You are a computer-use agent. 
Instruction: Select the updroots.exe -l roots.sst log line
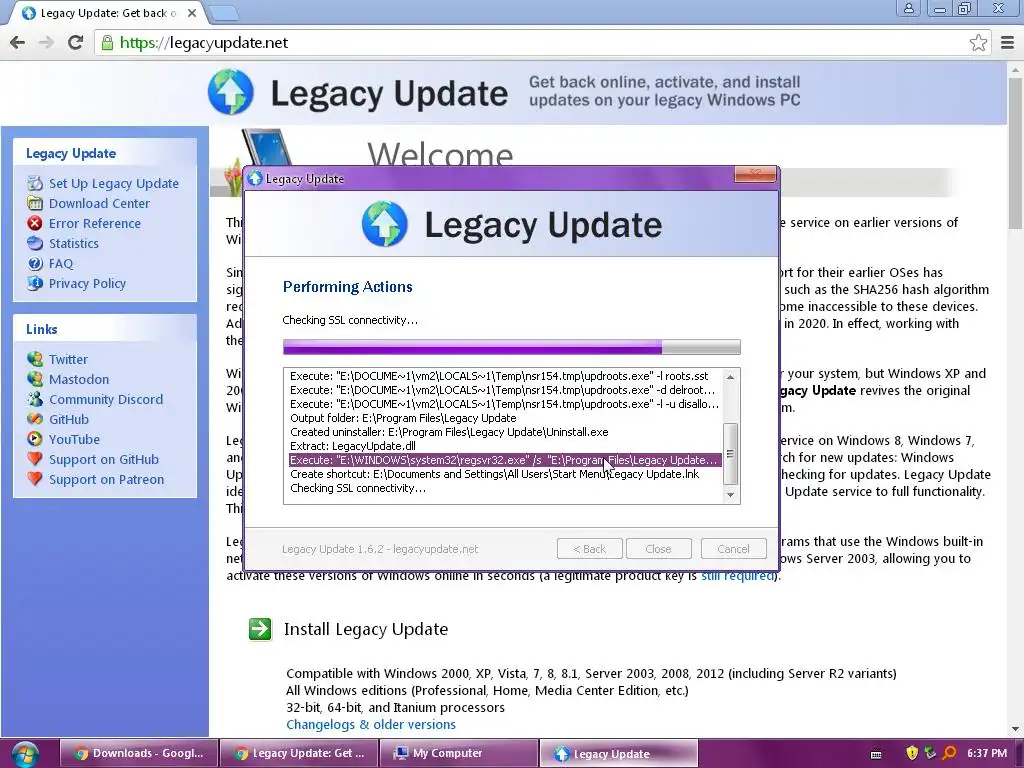499,376
